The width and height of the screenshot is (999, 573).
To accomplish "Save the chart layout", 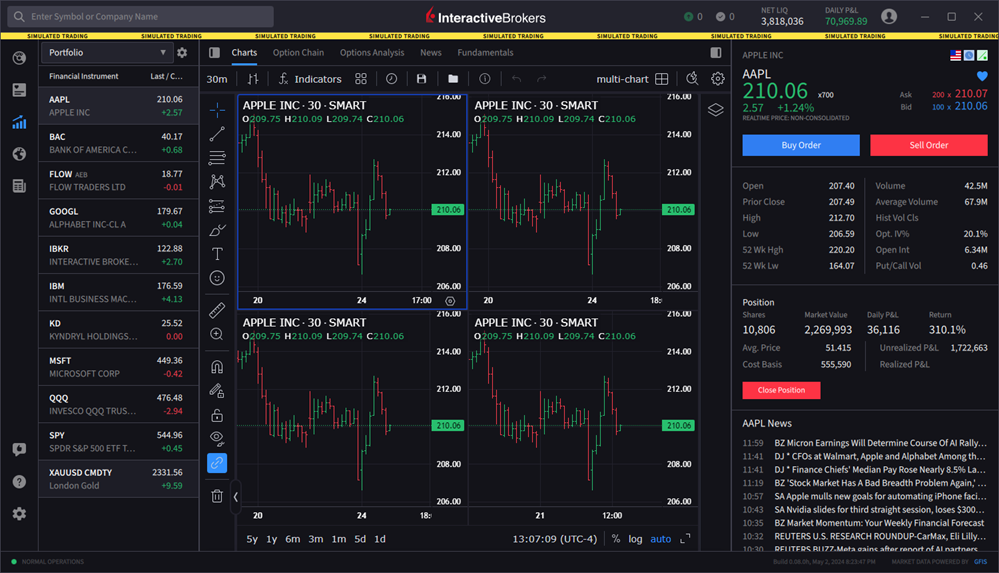I will [421, 79].
